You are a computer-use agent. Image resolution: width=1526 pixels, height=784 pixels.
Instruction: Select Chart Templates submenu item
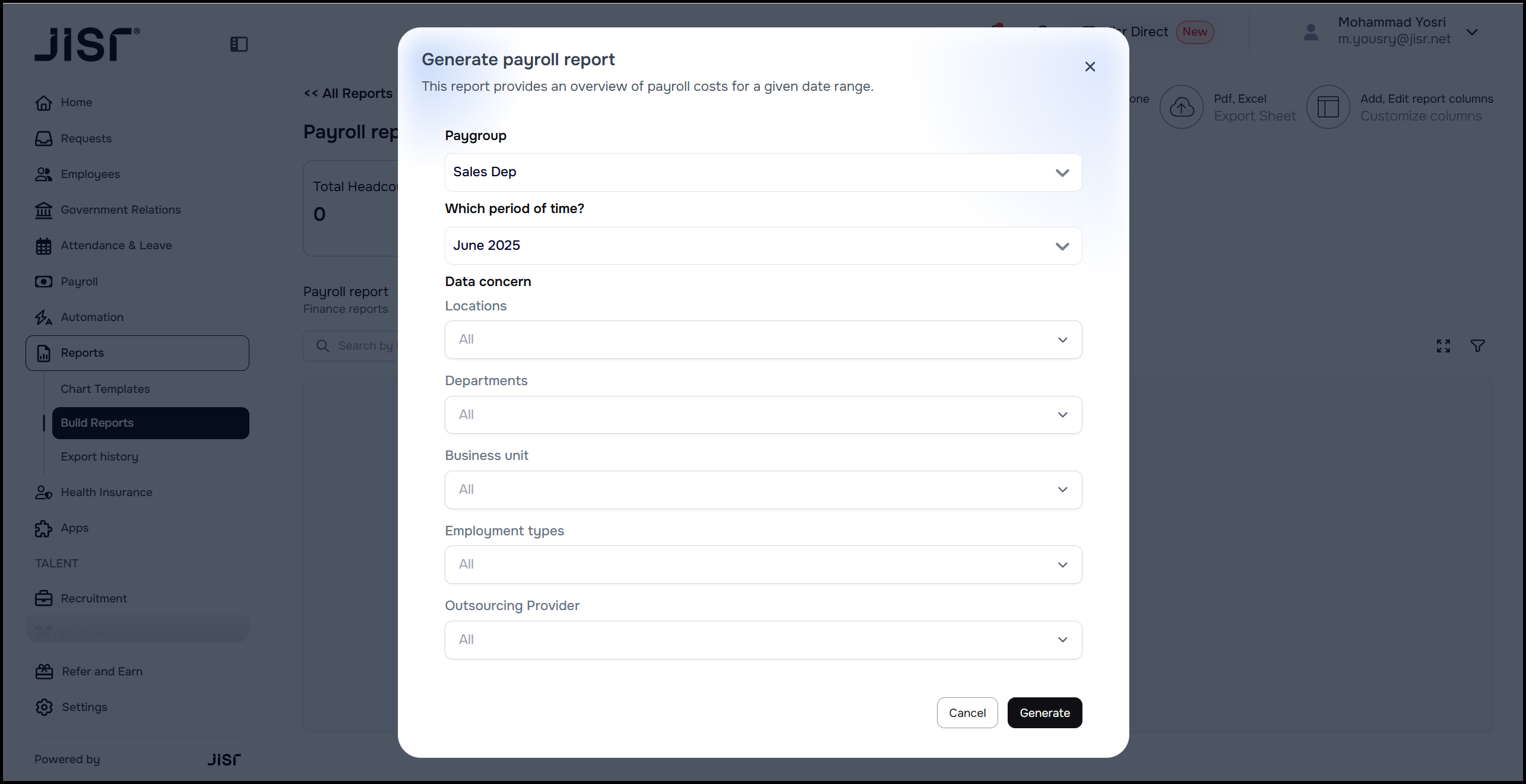105,389
